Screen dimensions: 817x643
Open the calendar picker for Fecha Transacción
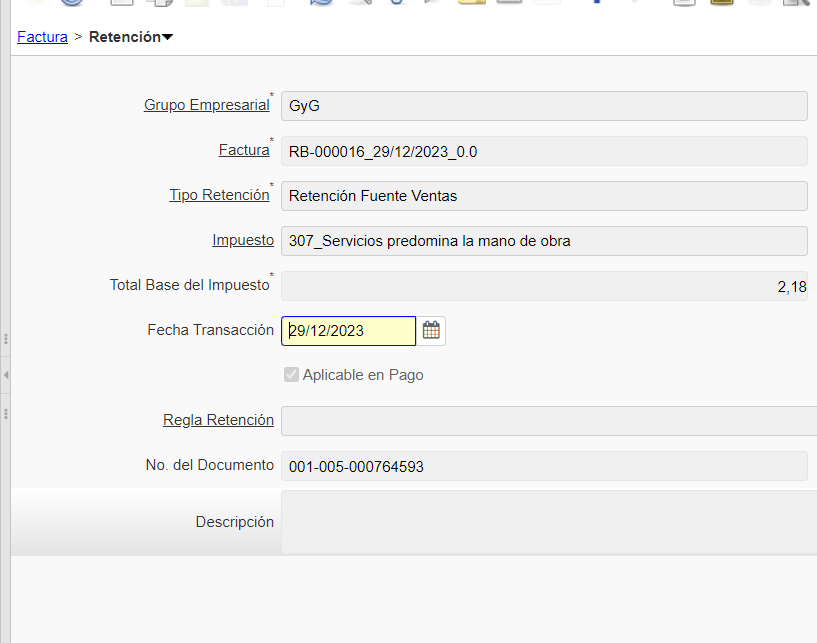tap(431, 330)
